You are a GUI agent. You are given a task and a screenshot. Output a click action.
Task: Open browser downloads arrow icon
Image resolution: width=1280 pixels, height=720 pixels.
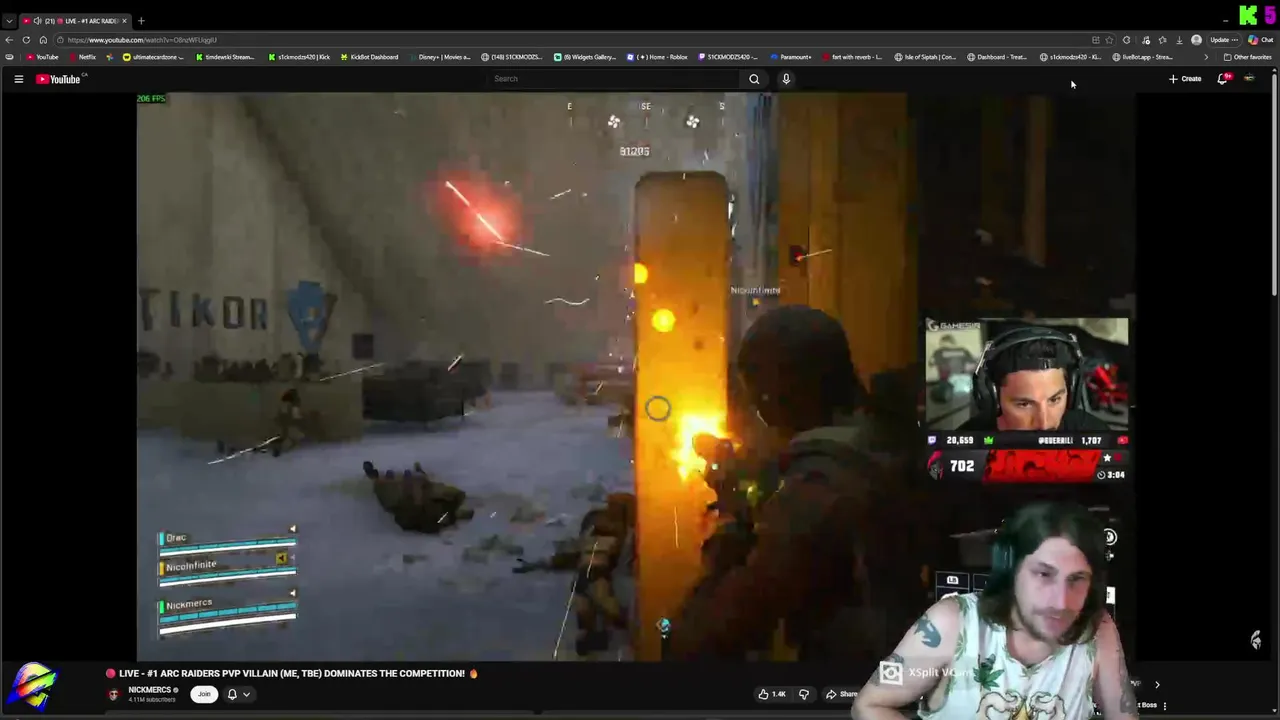click(1179, 40)
